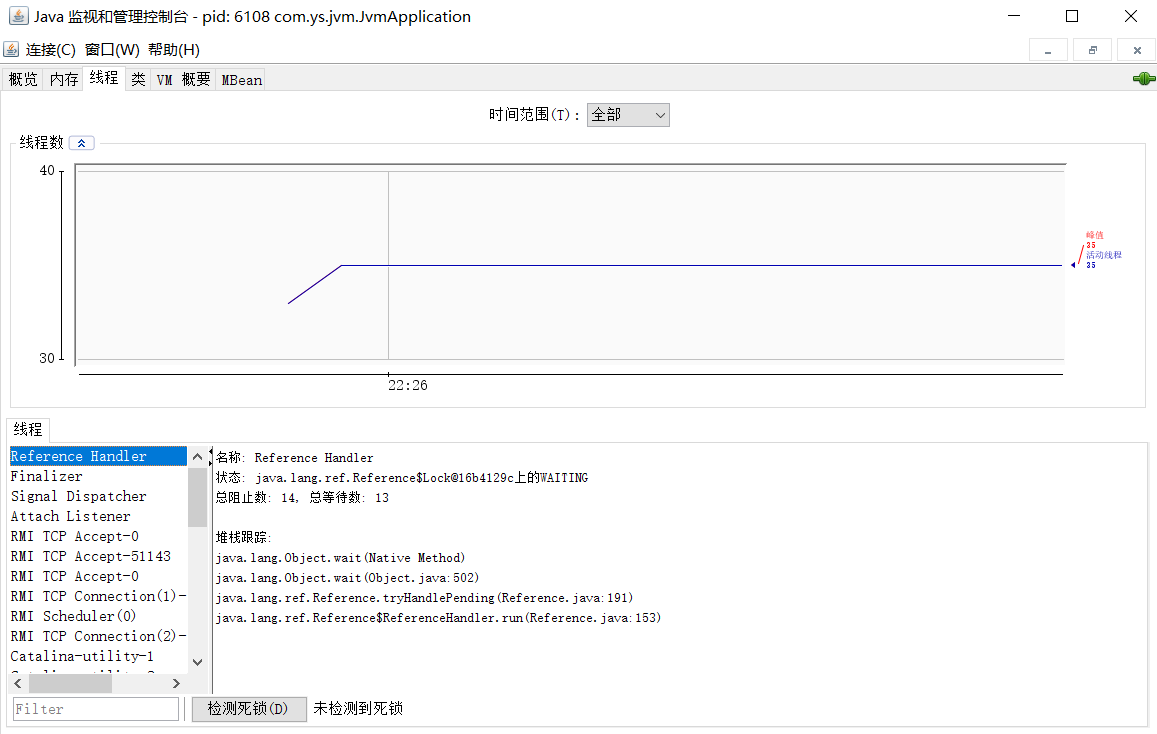This screenshot has width=1157, height=734.
Task: Click the 22:26 time axis label
Action: tap(408, 385)
